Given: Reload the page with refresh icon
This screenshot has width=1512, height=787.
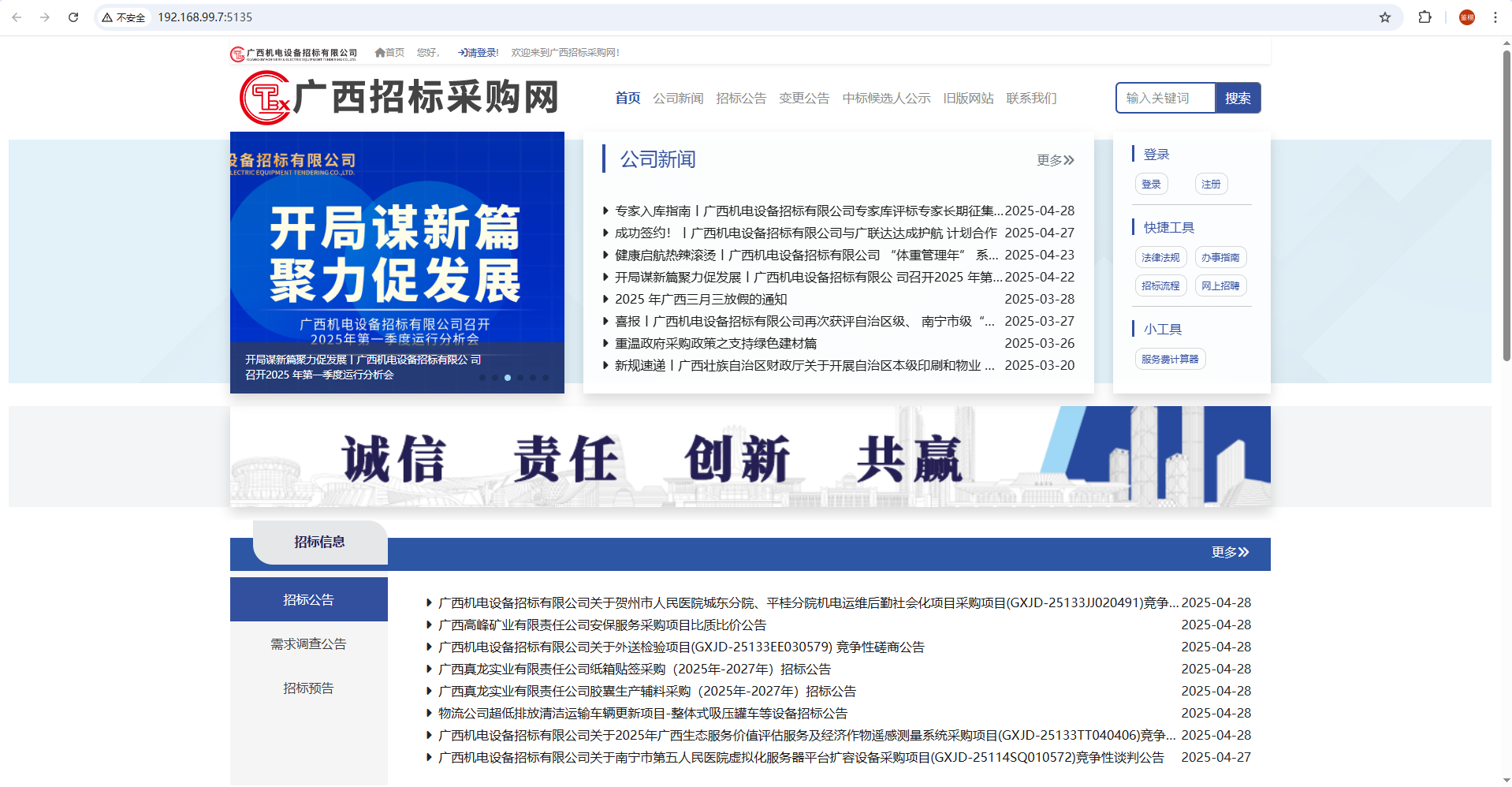Looking at the screenshot, I should click(73, 17).
